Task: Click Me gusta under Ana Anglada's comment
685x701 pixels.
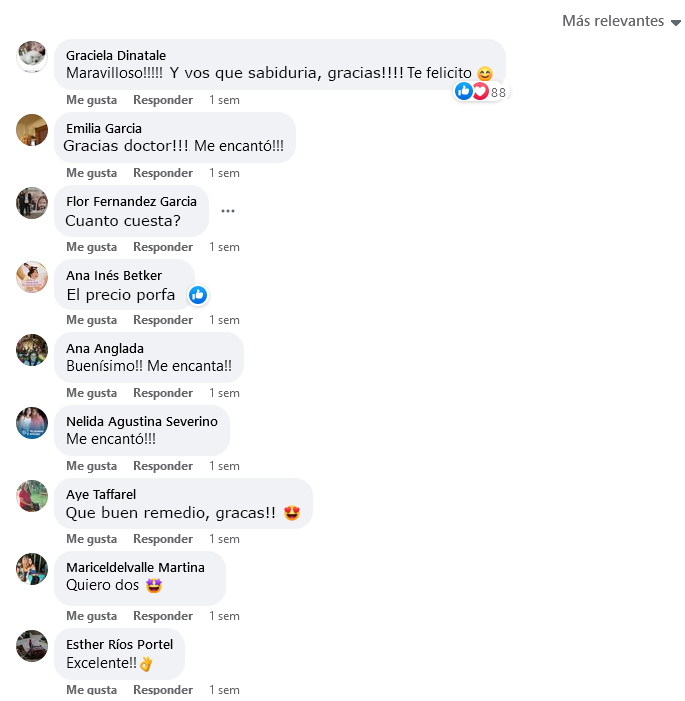Action: coord(92,393)
